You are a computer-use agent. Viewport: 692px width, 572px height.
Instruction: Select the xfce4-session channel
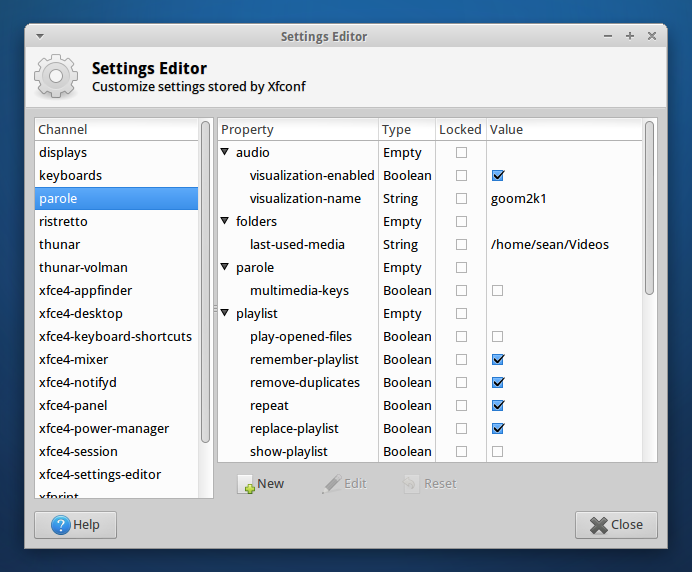pos(117,452)
